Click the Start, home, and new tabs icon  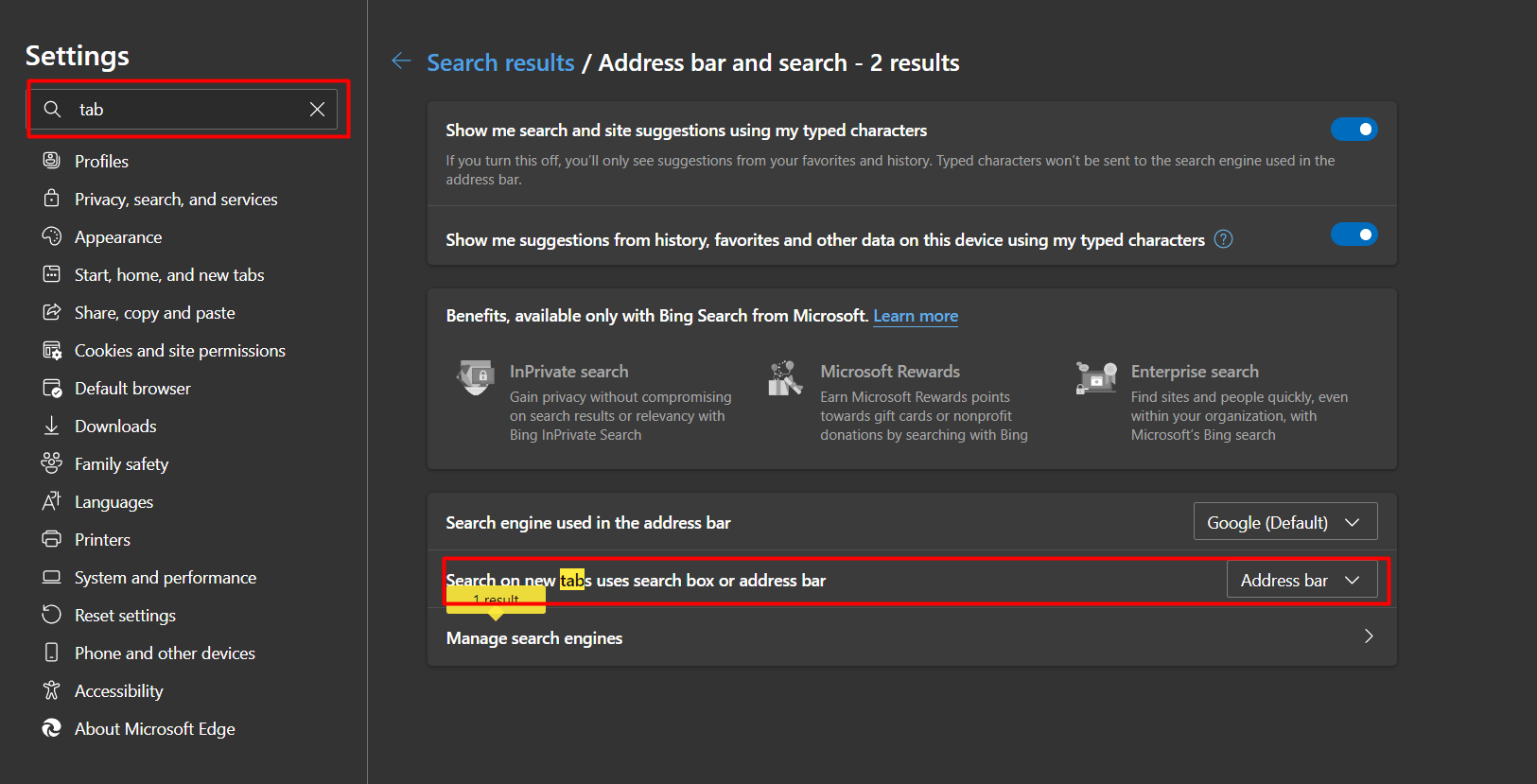coord(52,274)
